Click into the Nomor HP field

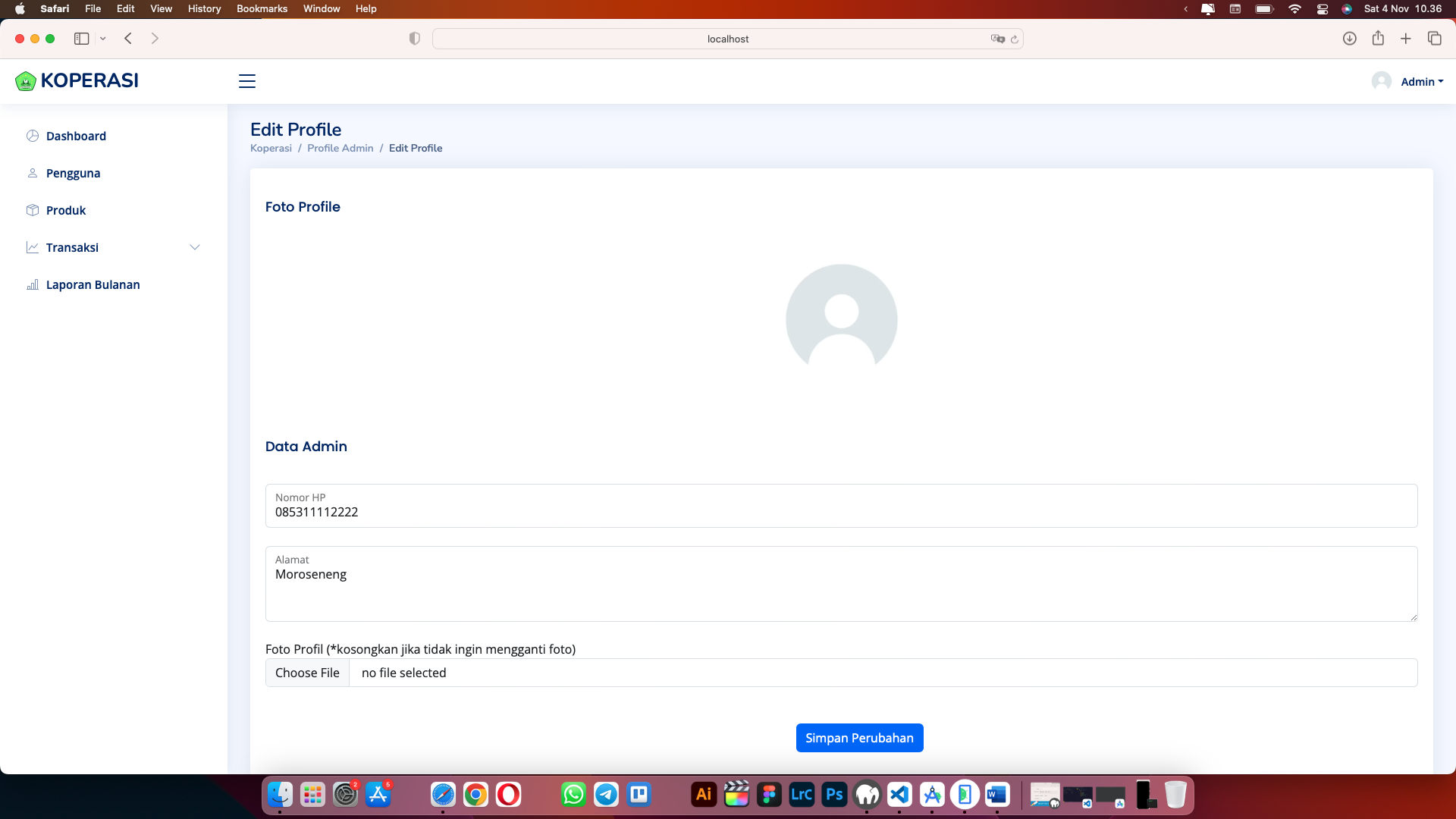(841, 512)
